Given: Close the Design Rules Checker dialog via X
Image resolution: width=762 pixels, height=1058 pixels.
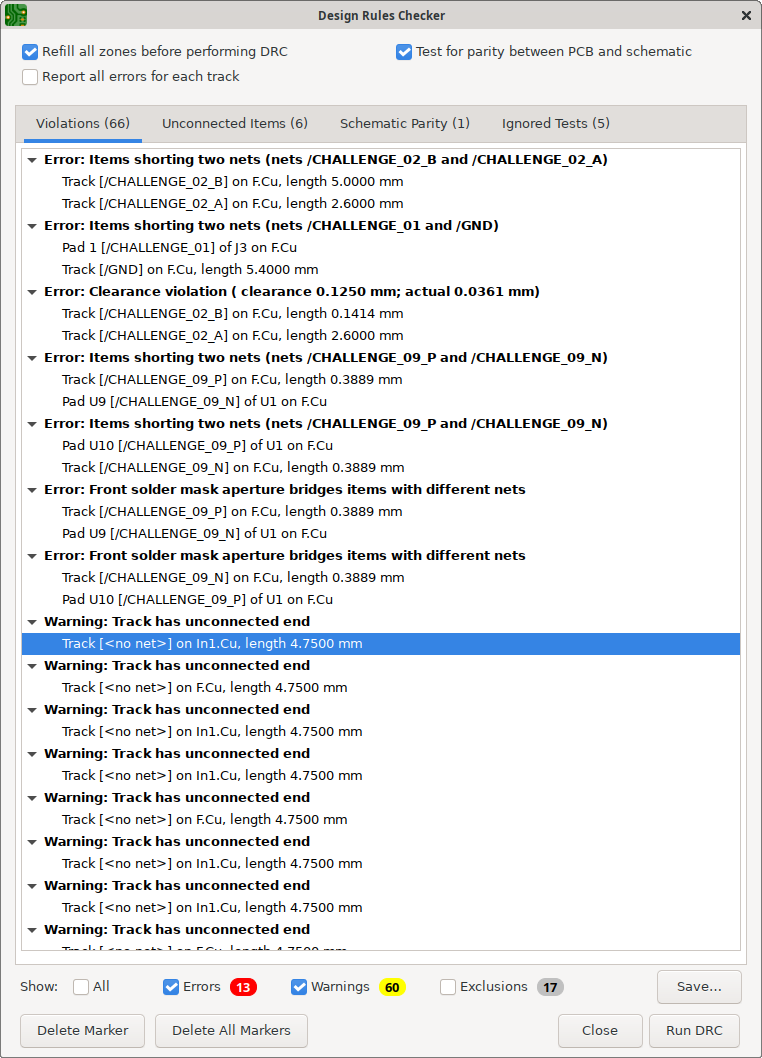Looking at the screenshot, I should 746,15.
